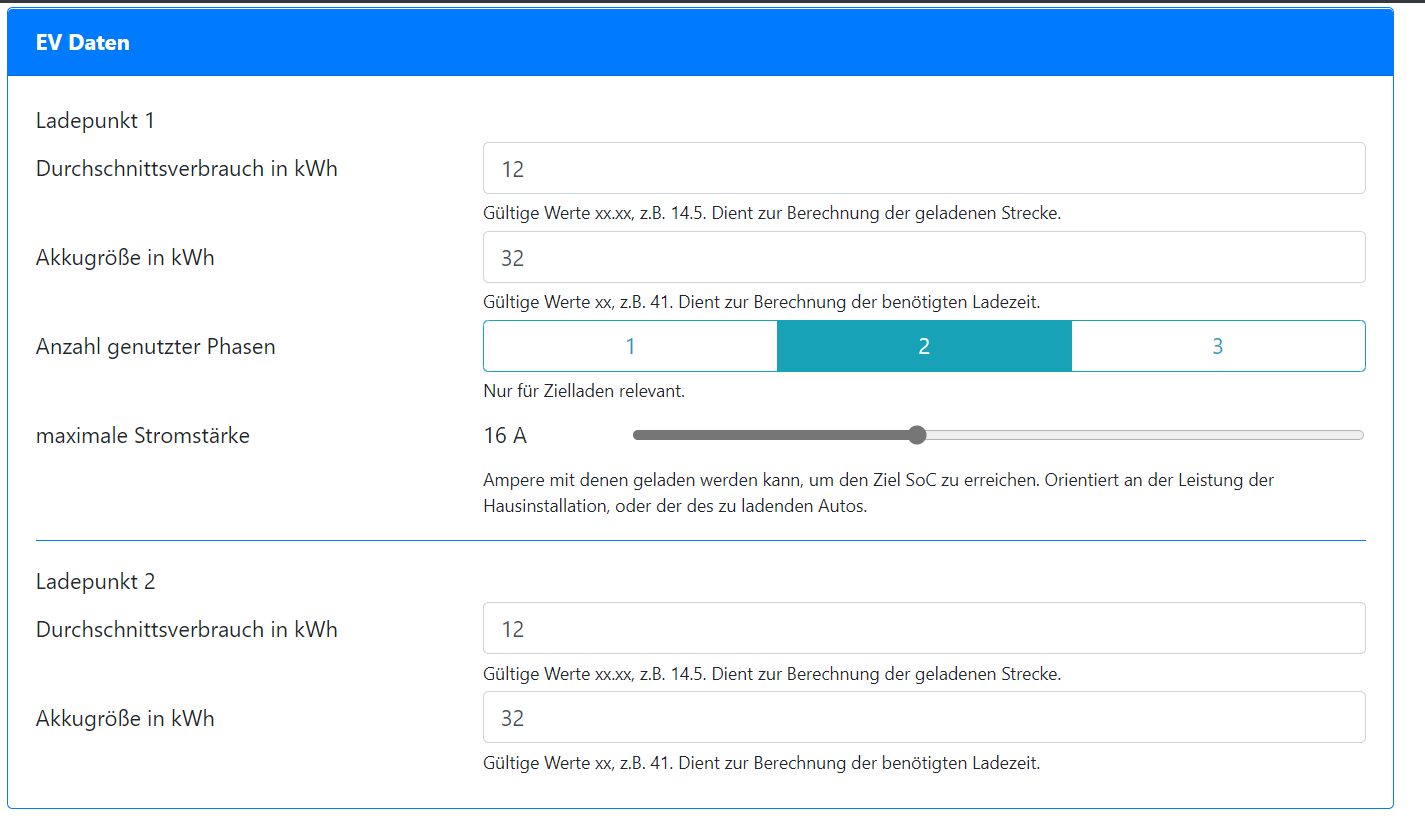Viewport: 1425px width, 821px height.
Task: Click Ladepunkt 2 Durchschnittsverbrauch in kWh label
Action: coord(187,629)
